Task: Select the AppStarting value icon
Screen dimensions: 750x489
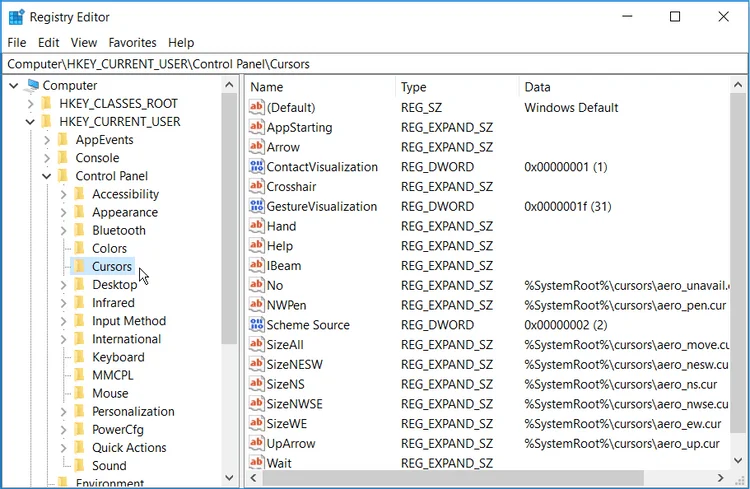Action: coord(256,127)
